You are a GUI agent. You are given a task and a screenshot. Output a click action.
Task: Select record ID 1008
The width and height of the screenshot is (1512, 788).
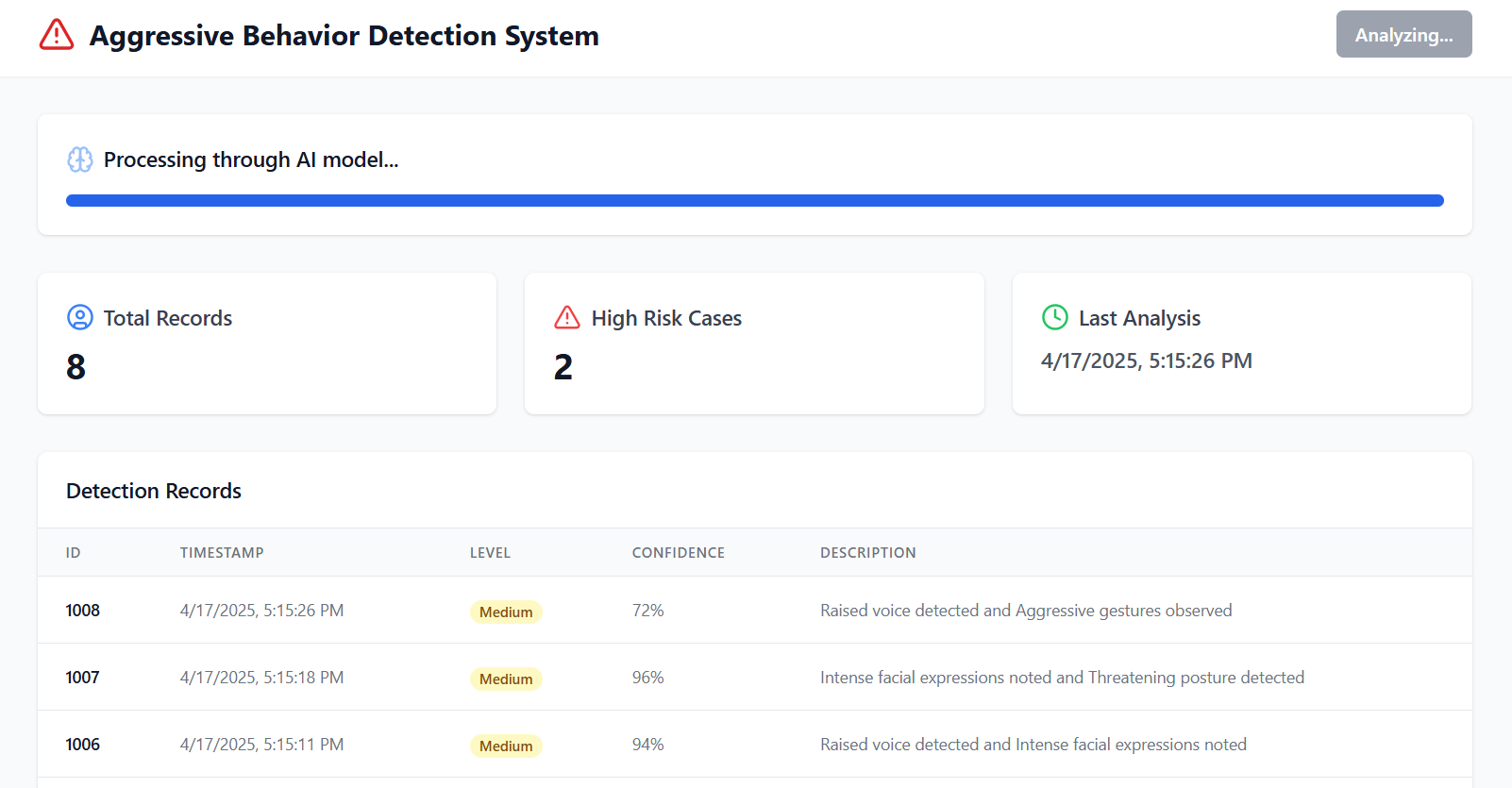(83, 611)
